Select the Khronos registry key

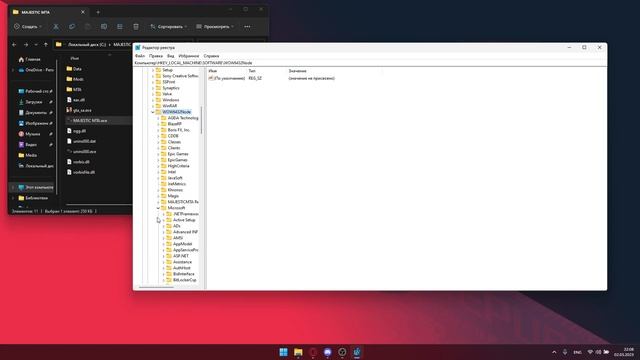coord(175,190)
